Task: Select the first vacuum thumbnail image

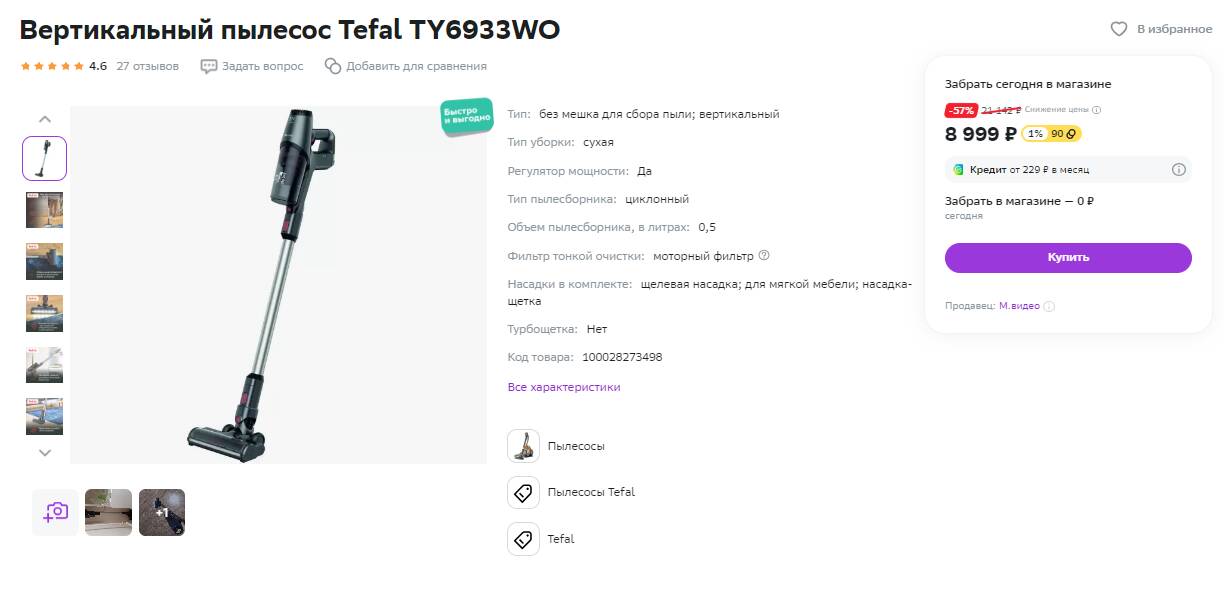Action: (x=44, y=158)
